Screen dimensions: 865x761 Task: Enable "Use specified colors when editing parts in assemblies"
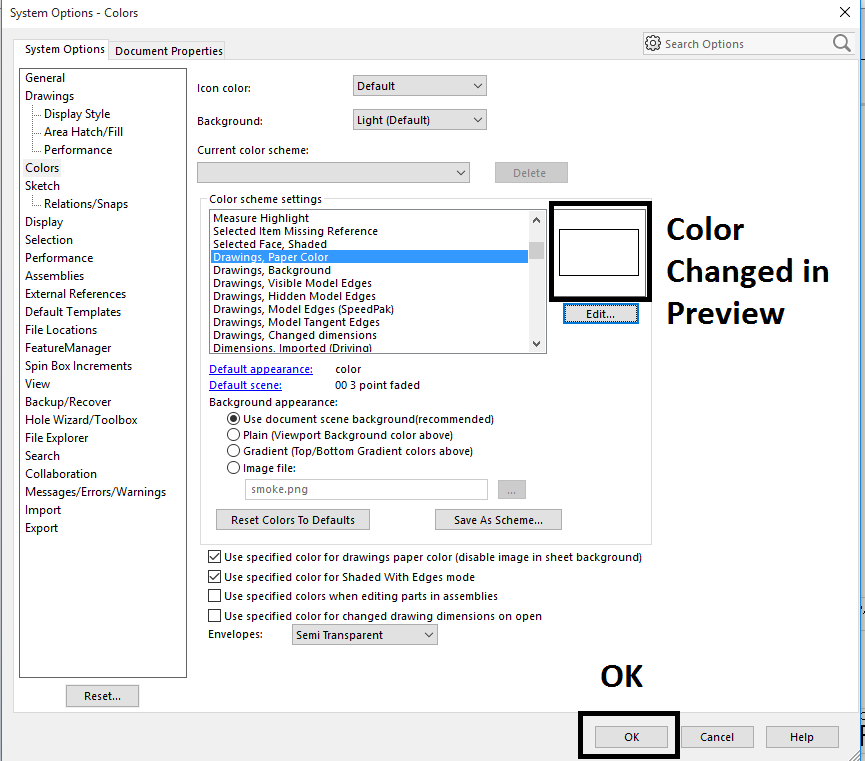216,596
